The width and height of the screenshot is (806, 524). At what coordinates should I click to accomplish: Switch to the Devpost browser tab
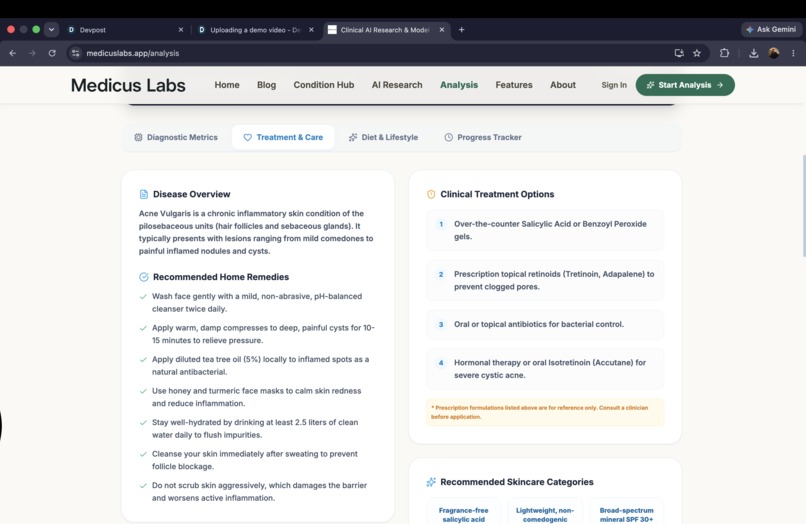coord(123,30)
